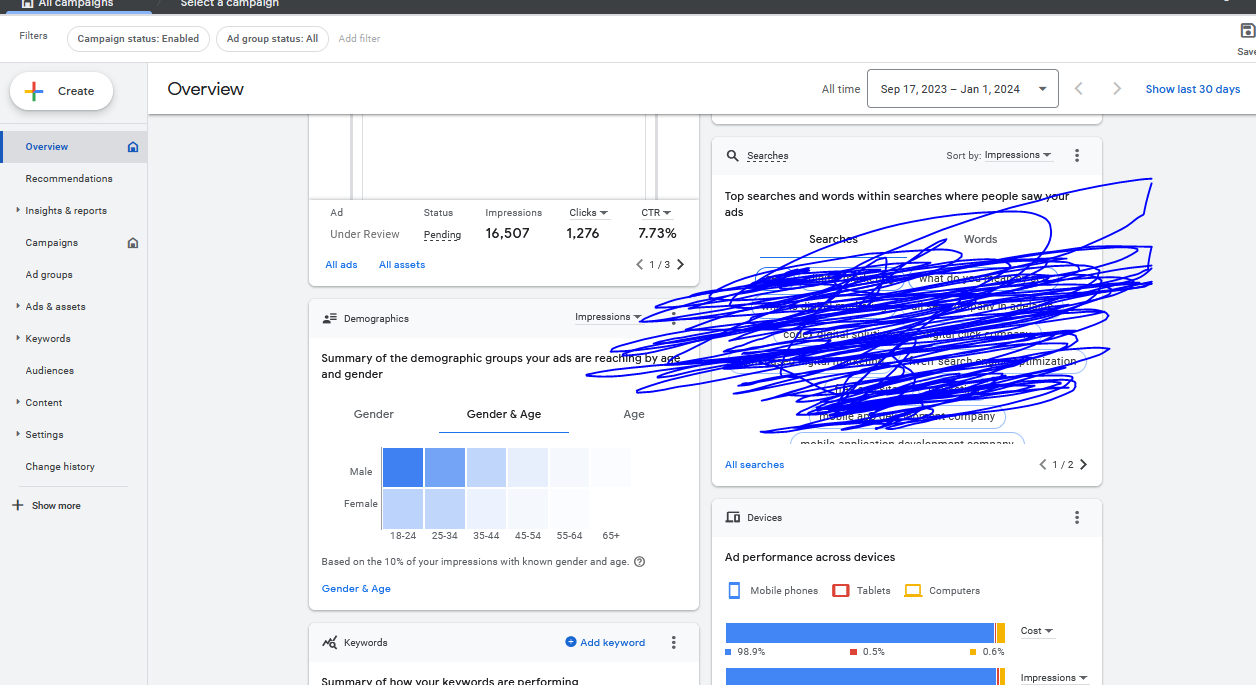Click the help icon after known gender and age
1256x685 pixels.
[x=639, y=562]
